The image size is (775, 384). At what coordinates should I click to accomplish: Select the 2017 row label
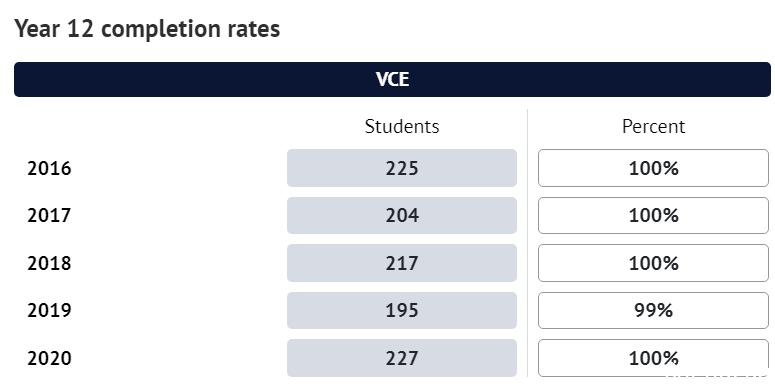[x=49, y=215]
